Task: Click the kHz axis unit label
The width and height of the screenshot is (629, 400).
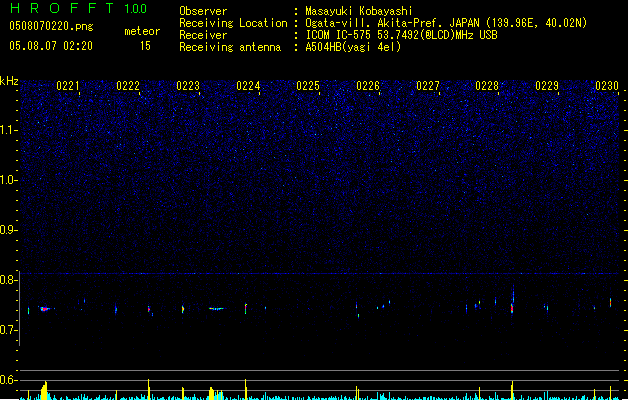Action: 9,81
